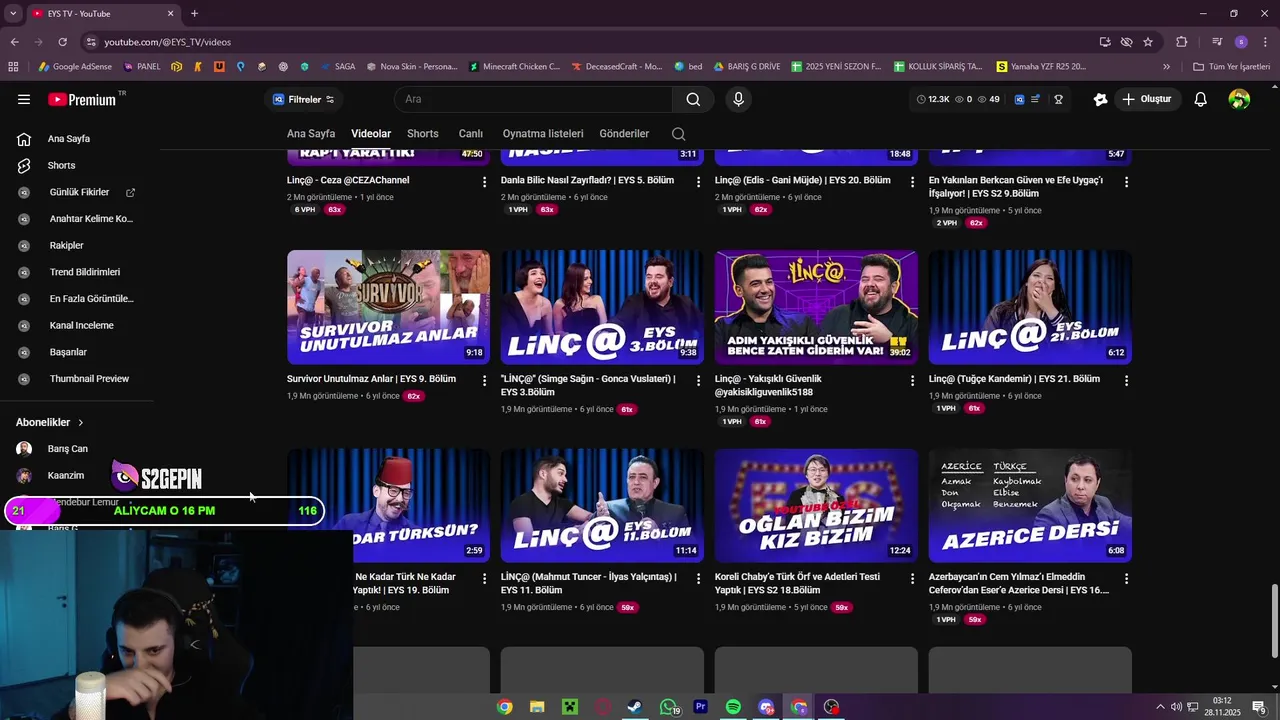Switch to the Shorts channel tab

coord(423,134)
